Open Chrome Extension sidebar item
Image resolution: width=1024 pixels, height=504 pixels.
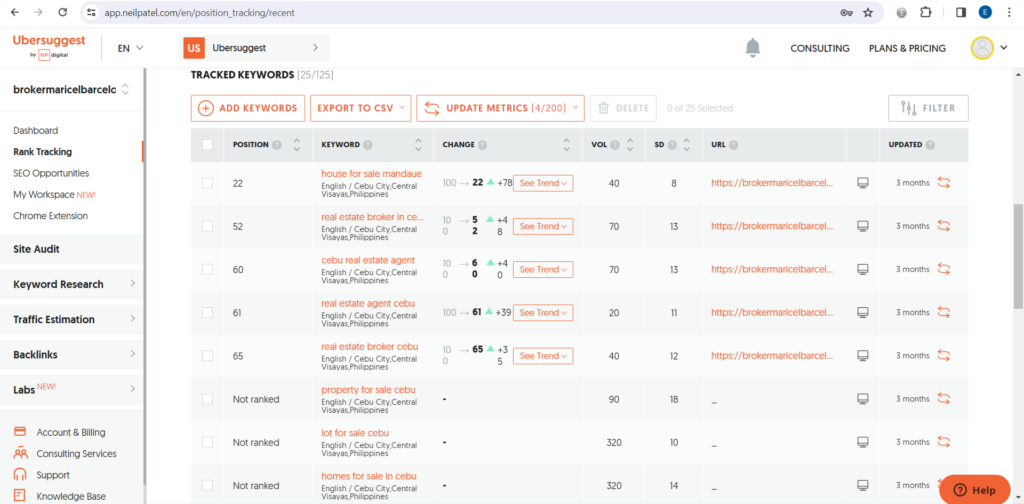click(x=50, y=215)
